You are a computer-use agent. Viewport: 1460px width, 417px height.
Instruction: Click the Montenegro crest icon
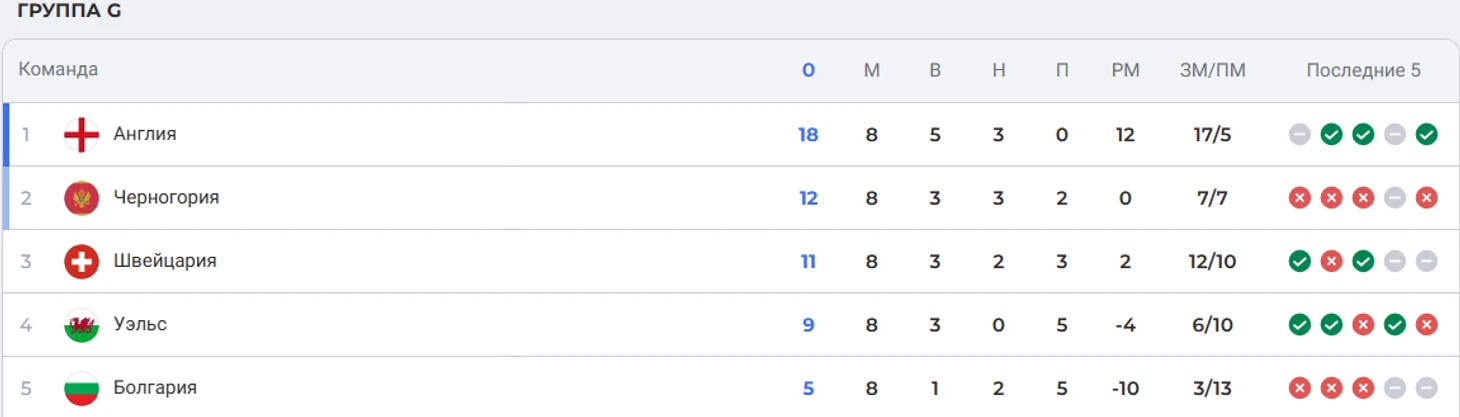(x=81, y=198)
